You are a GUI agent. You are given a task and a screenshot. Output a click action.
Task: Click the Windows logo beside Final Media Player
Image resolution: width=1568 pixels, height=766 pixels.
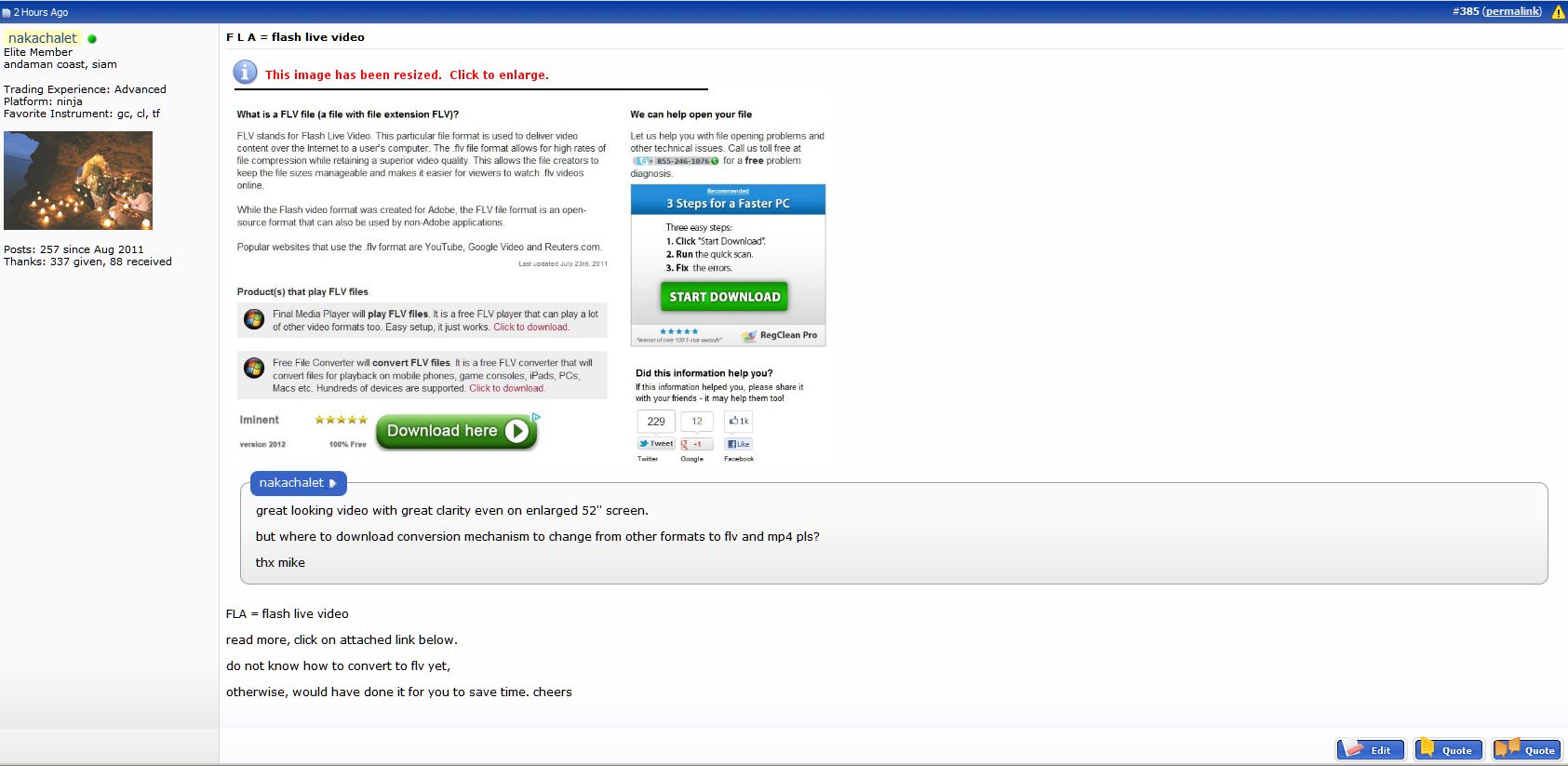coord(254,319)
